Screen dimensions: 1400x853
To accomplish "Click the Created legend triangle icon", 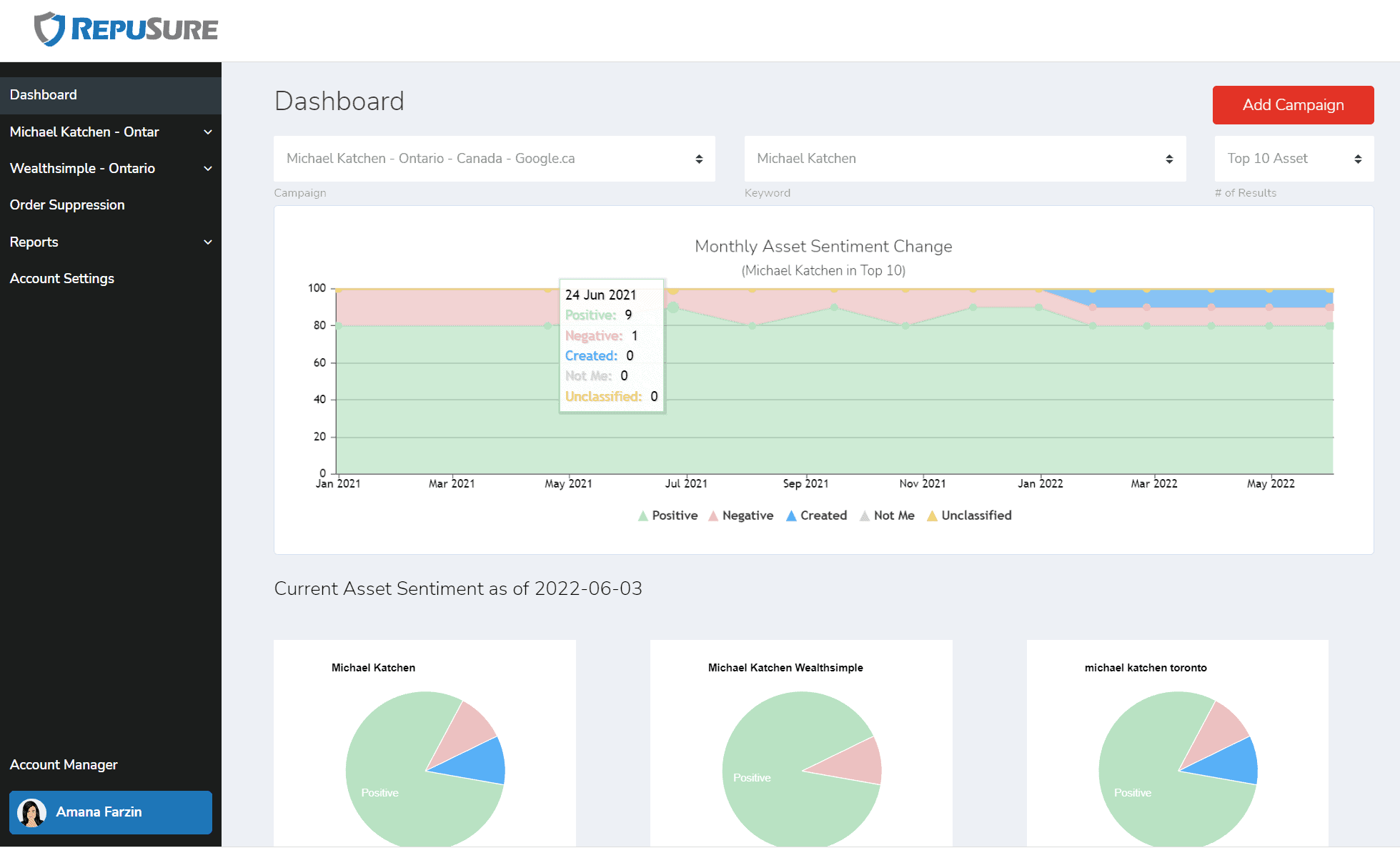I will click(x=791, y=516).
